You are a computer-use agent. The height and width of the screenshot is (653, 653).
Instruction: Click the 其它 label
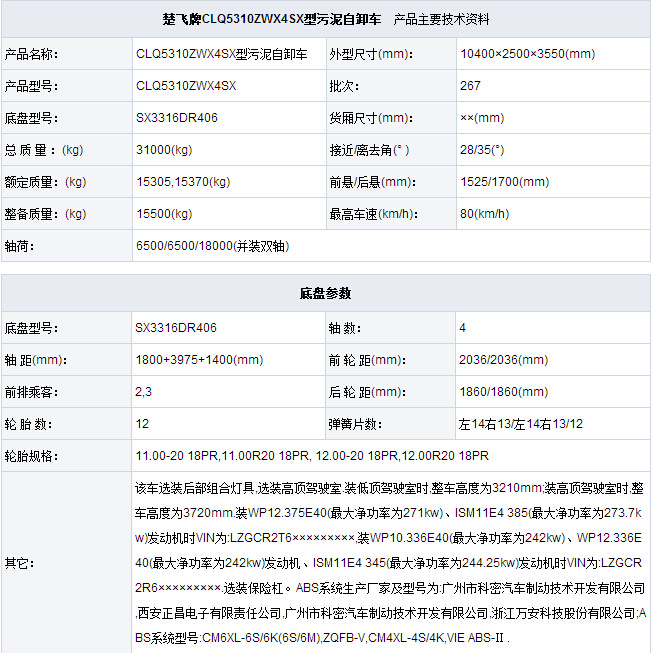tap(19, 563)
